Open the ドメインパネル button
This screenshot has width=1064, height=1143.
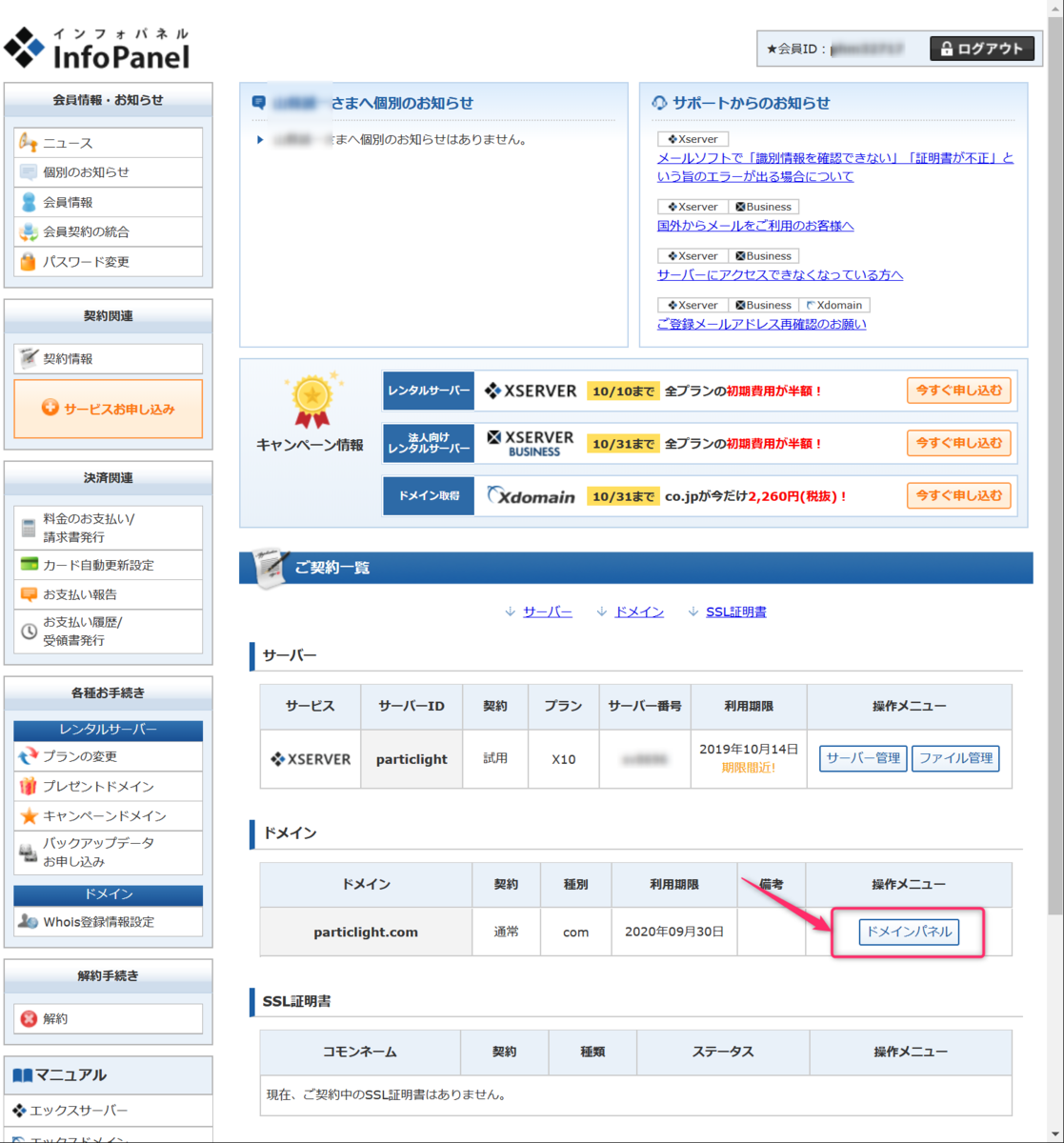(909, 932)
